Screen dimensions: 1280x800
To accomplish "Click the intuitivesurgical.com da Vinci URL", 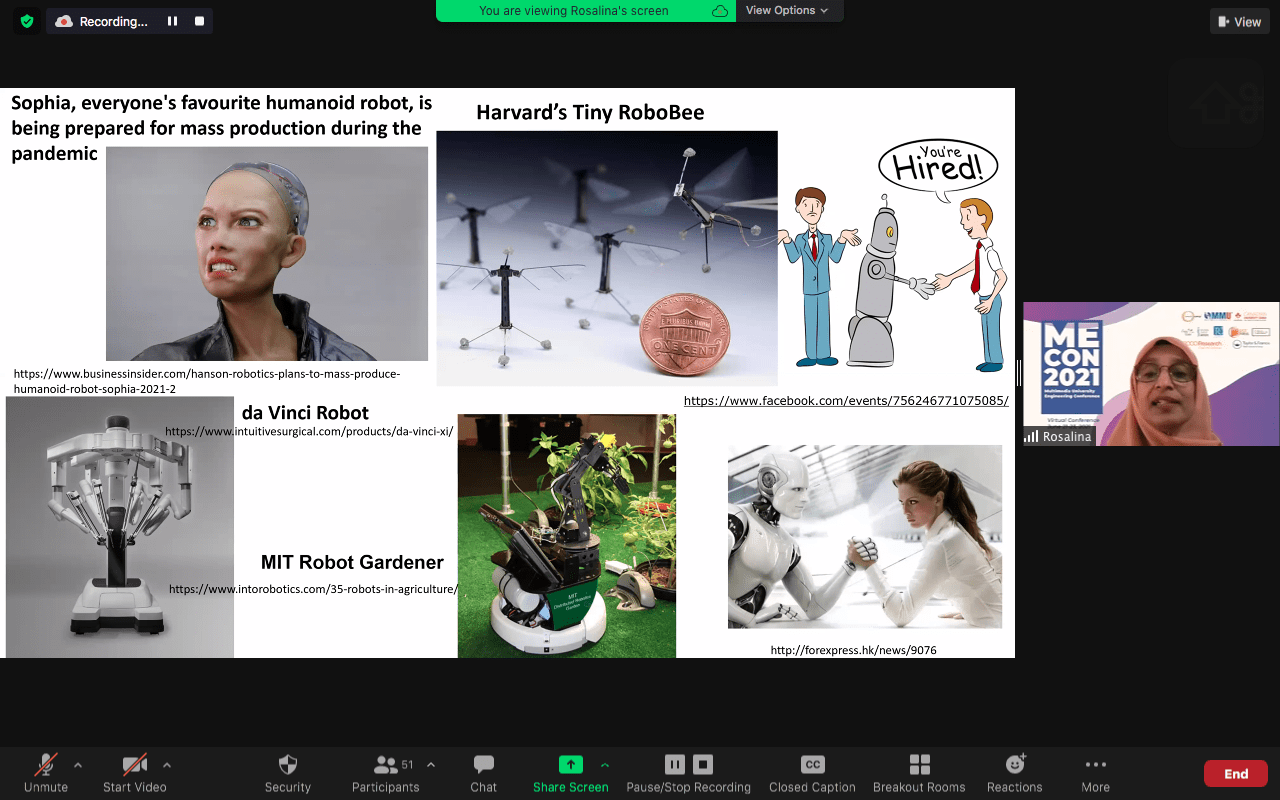I will tap(309, 432).
